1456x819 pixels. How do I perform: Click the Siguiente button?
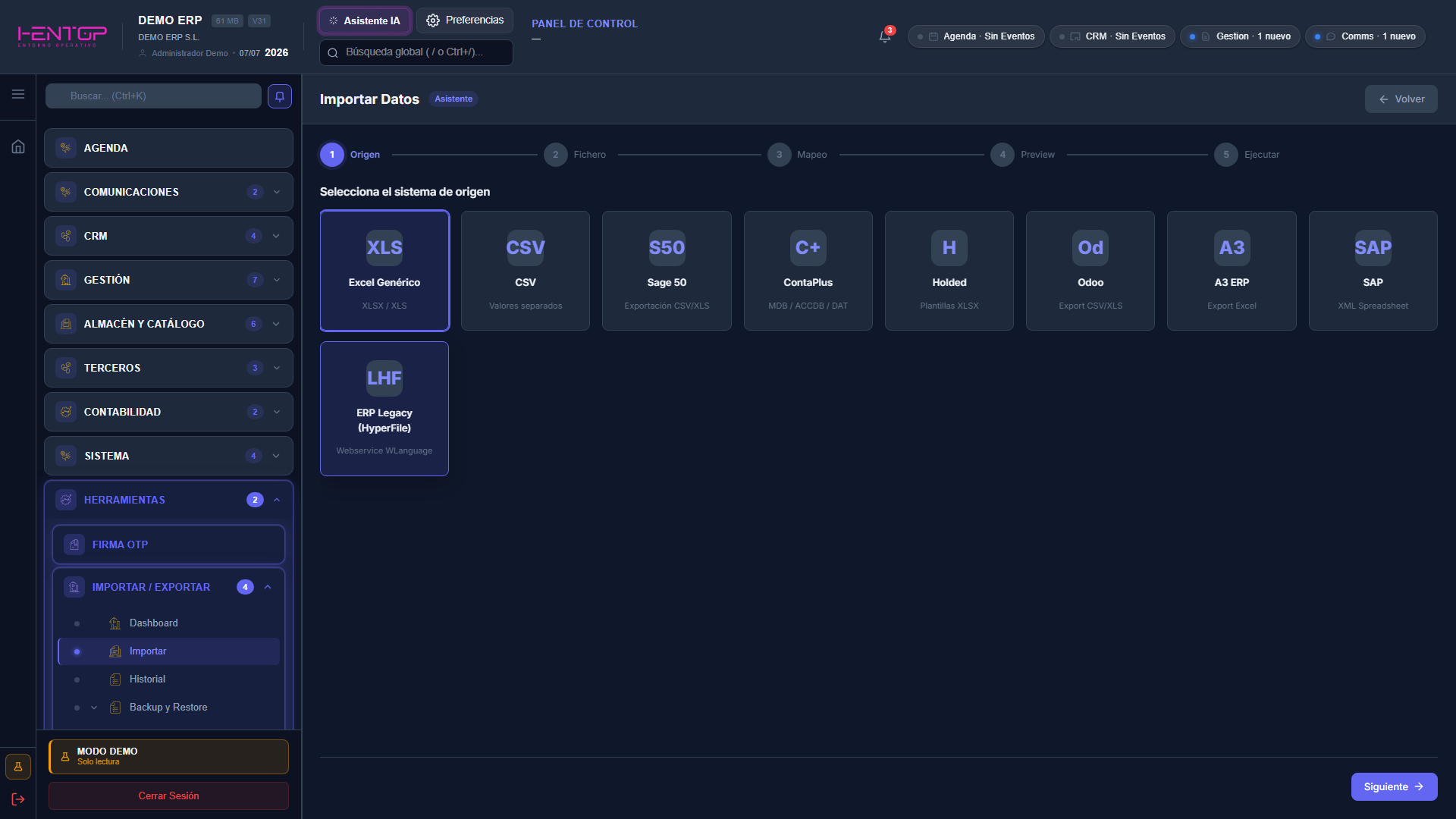[x=1394, y=786]
